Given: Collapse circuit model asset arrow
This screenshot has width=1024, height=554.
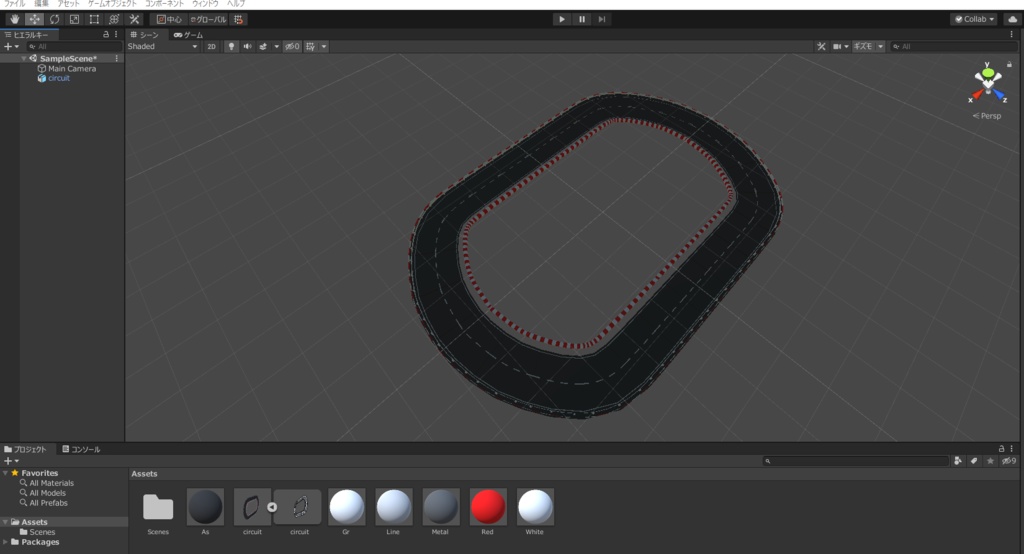Looking at the screenshot, I should pos(272,507).
